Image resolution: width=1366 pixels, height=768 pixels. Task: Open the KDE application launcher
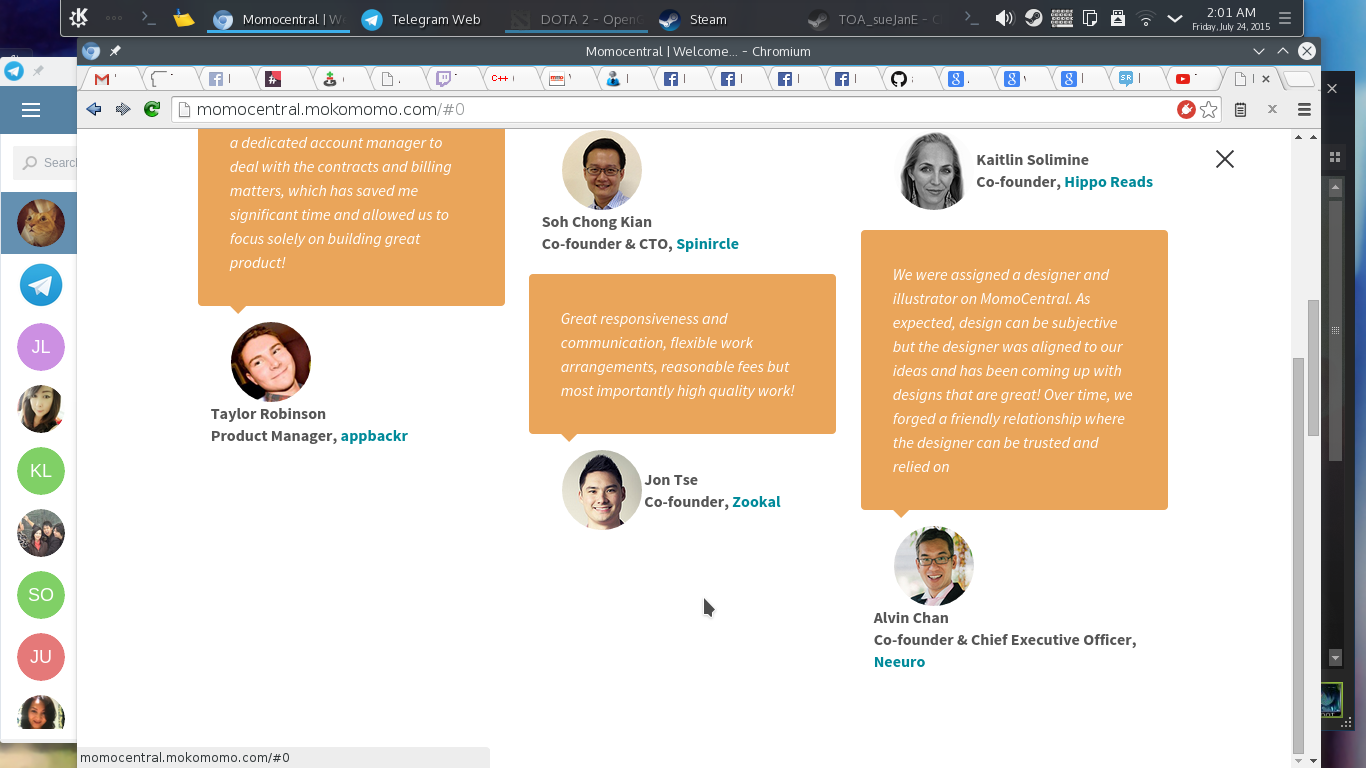pos(78,18)
